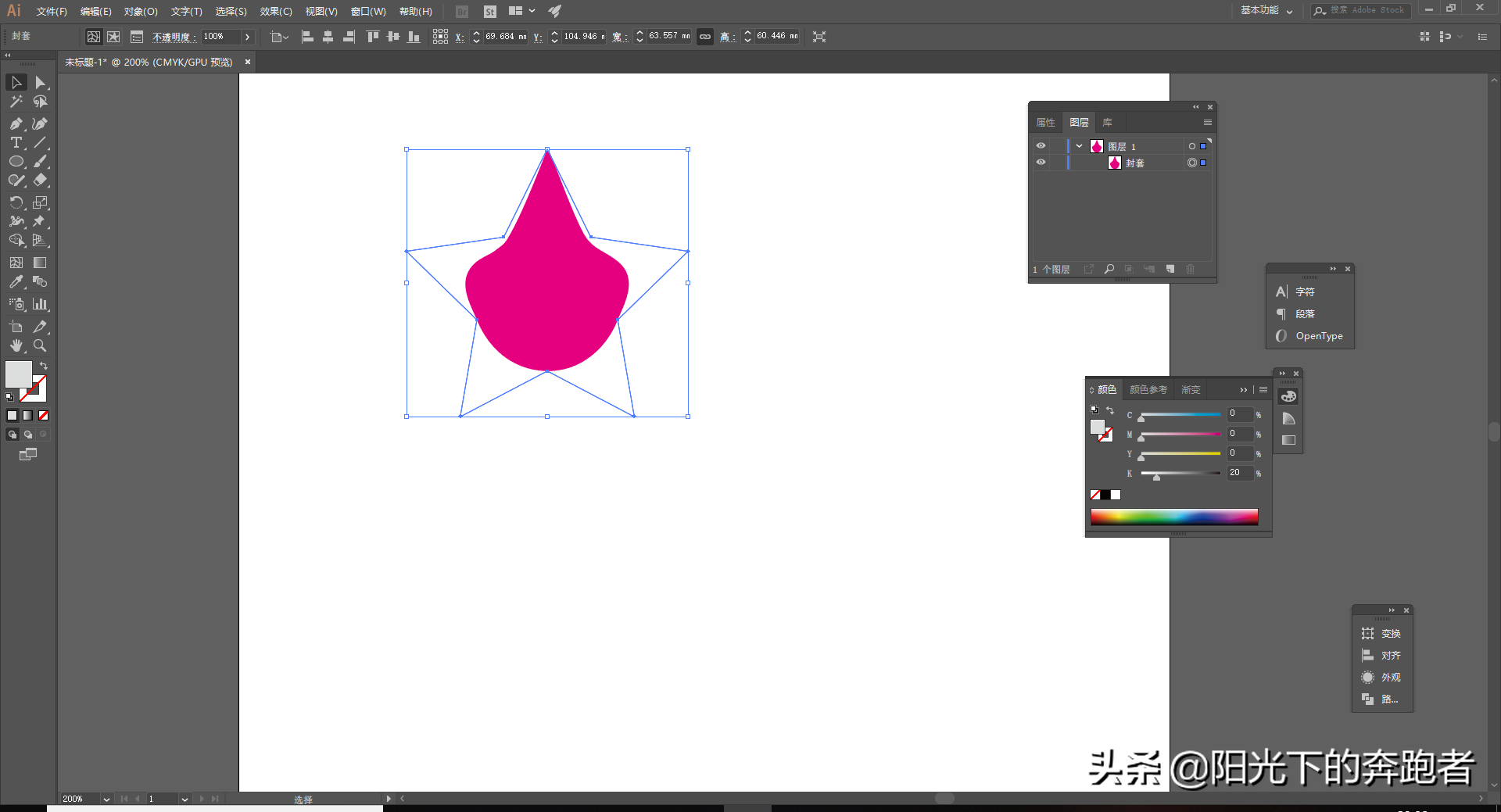The image size is (1501, 812).
Task: Open the 外观 panel
Action: point(1381,678)
